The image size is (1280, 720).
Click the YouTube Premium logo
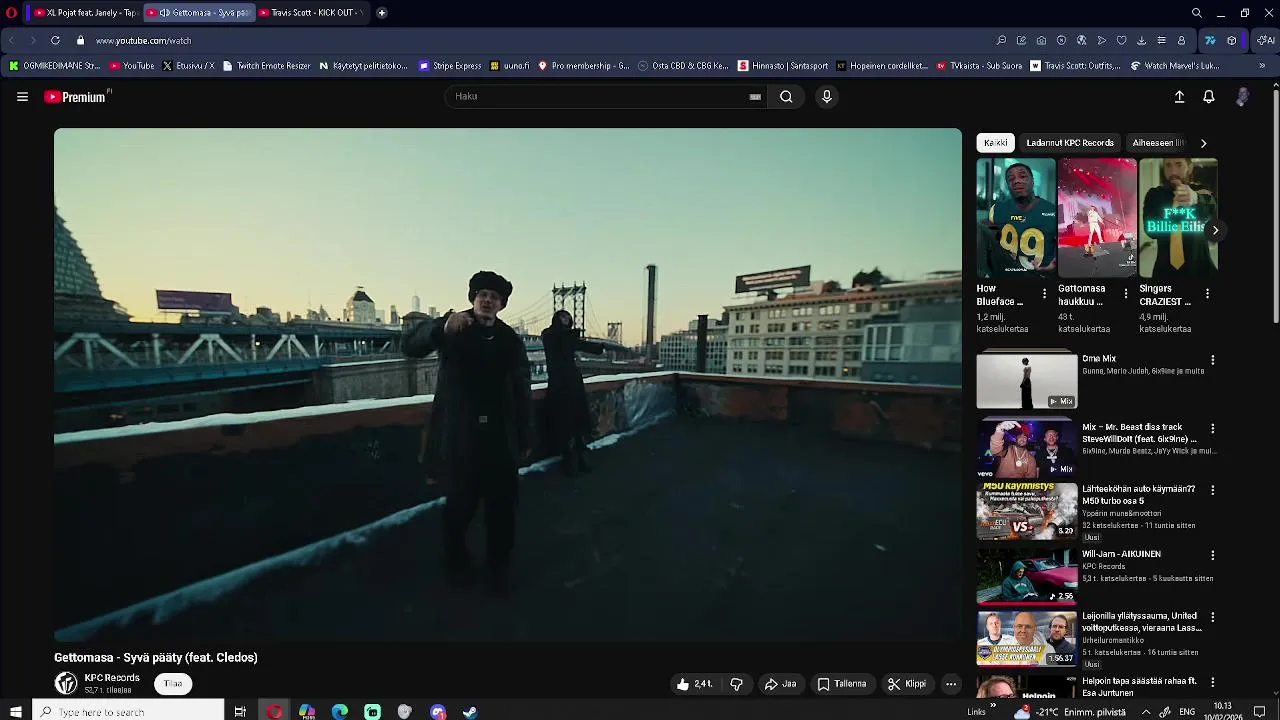tap(75, 97)
